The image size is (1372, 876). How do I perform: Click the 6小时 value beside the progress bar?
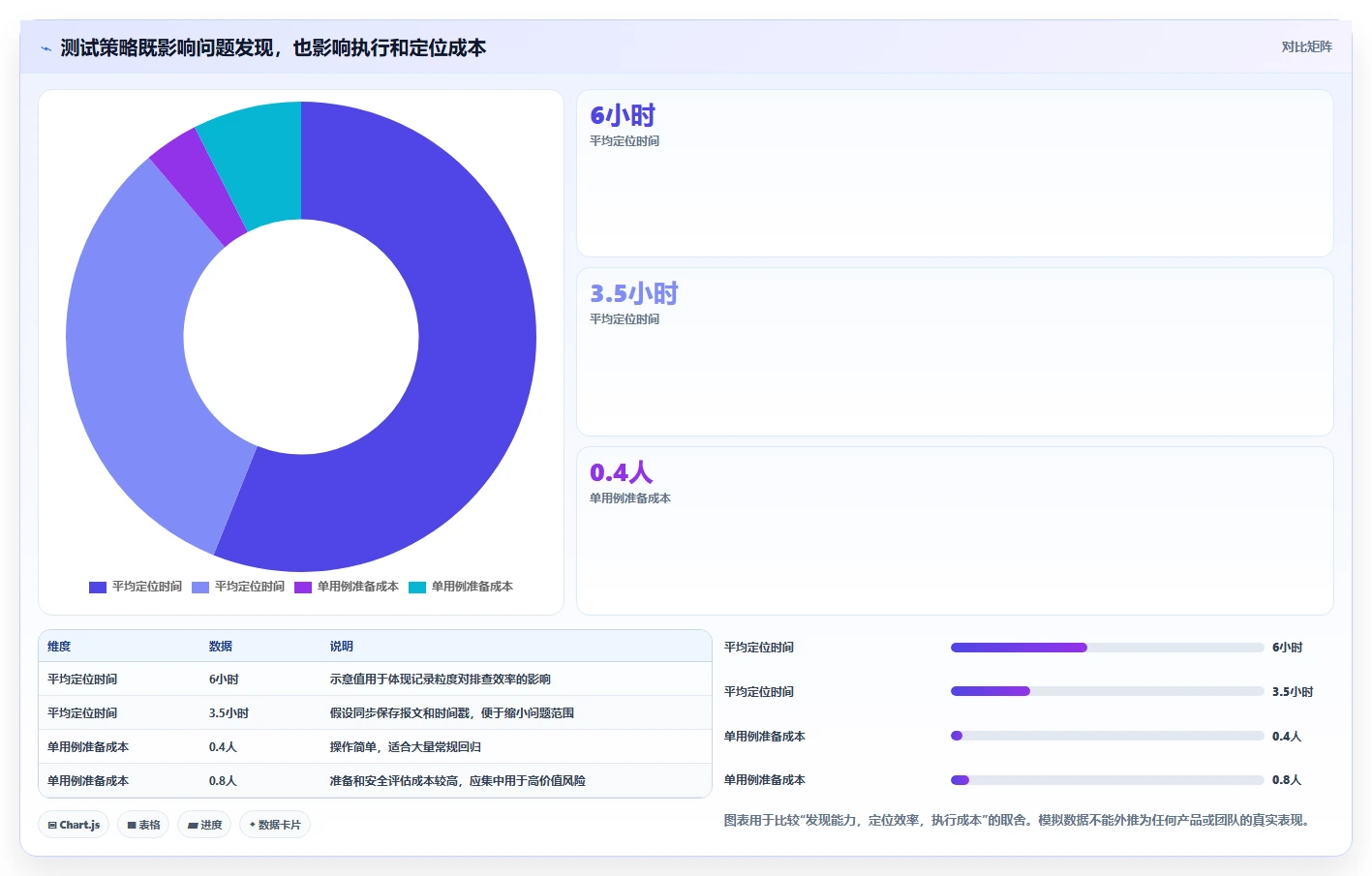(1287, 648)
